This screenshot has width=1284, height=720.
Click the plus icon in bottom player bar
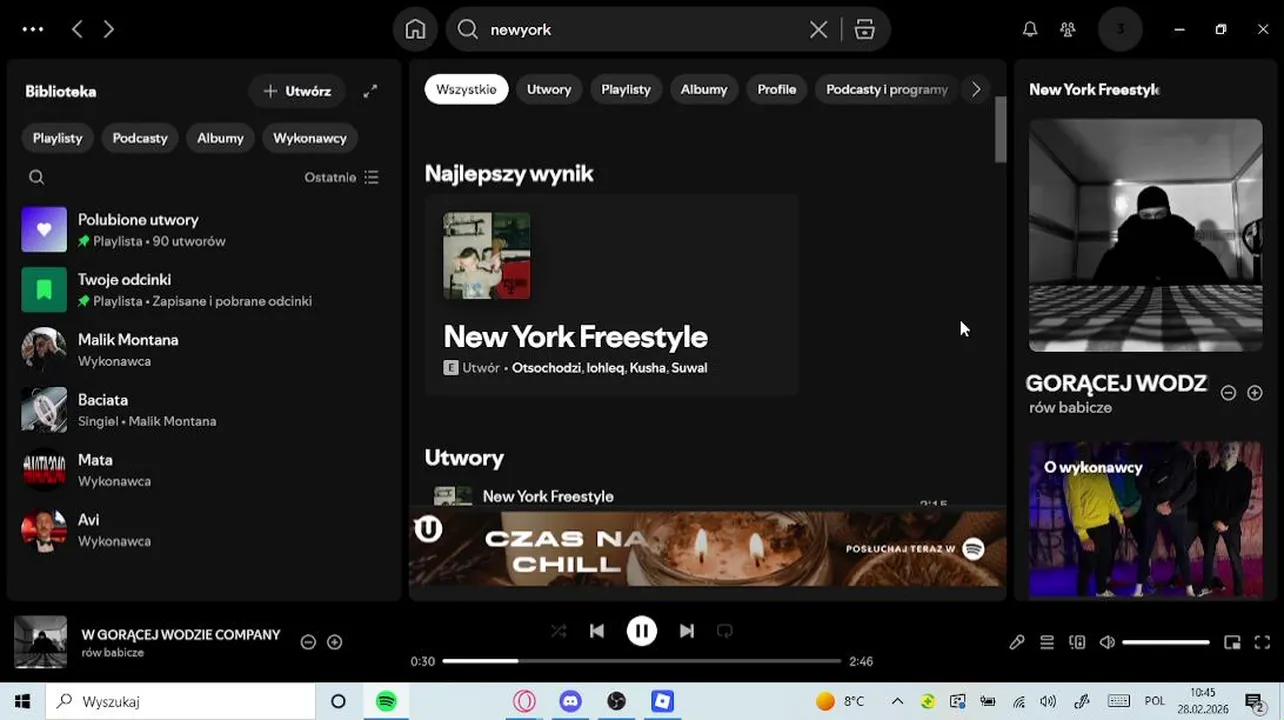pyautogui.click(x=335, y=642)
